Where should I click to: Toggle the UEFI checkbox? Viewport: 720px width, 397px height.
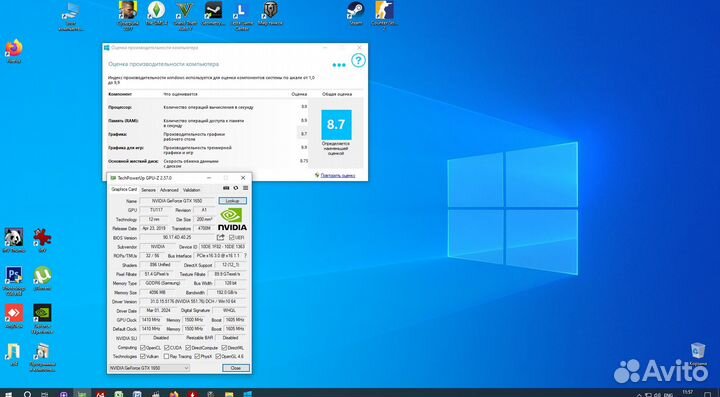(232, 237)
